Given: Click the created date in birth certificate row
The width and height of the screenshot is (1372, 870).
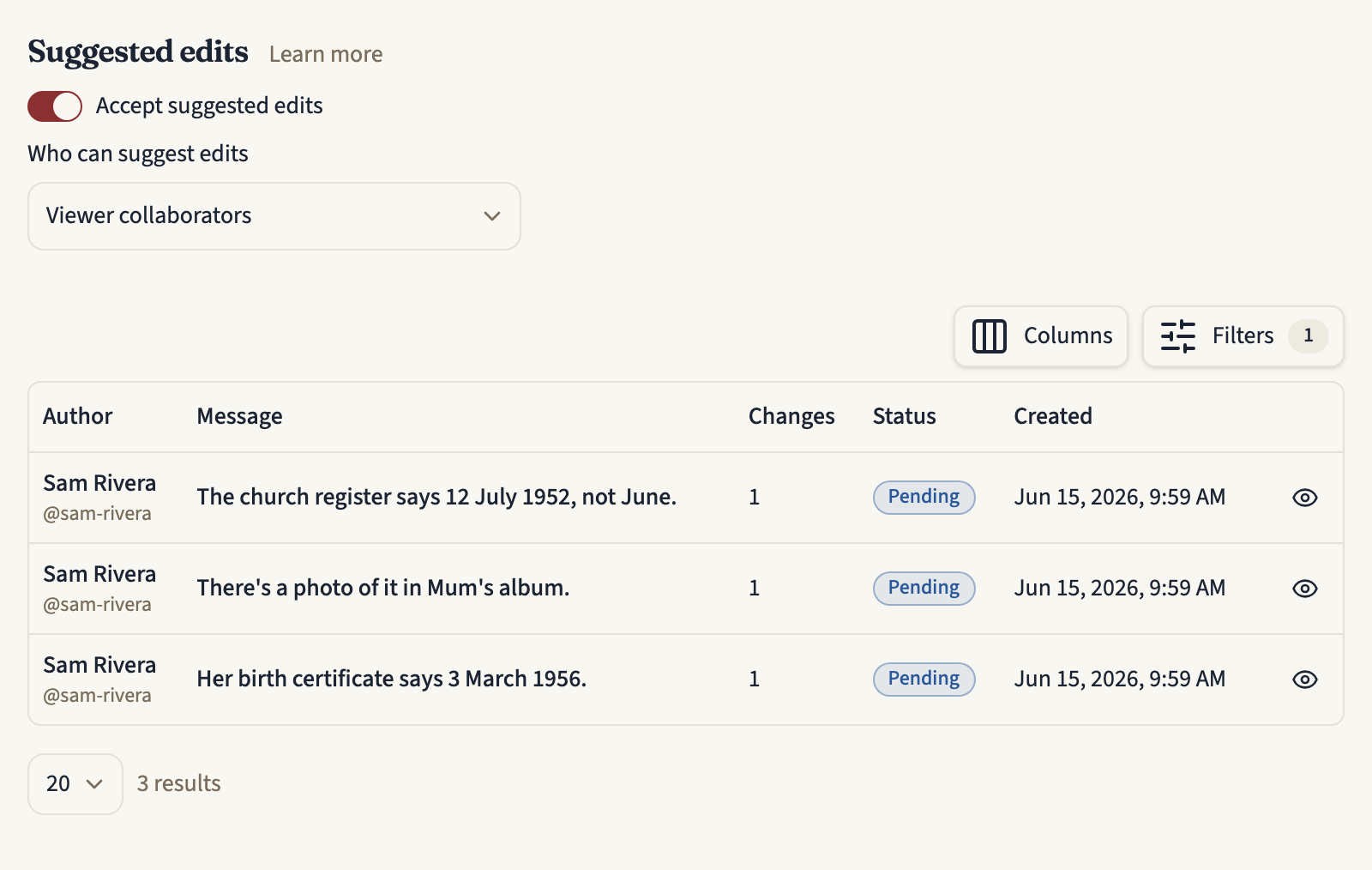Looking at the screenshot, I should 1120,680.
